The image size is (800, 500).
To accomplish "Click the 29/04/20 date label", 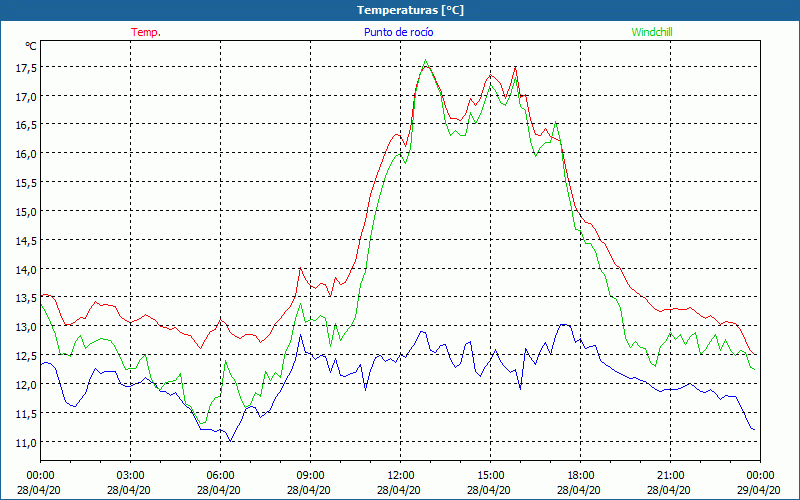I will point(759,490).
